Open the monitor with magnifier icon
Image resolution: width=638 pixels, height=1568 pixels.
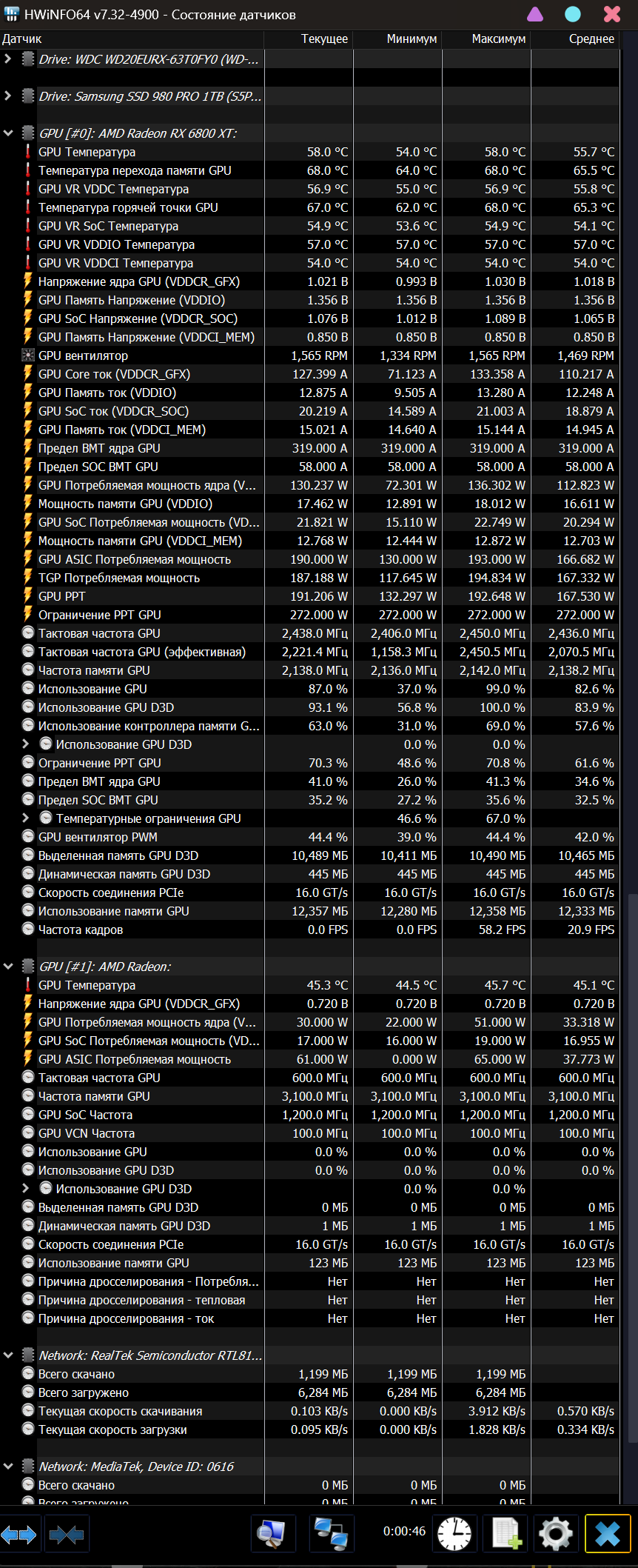point(271,1534)
